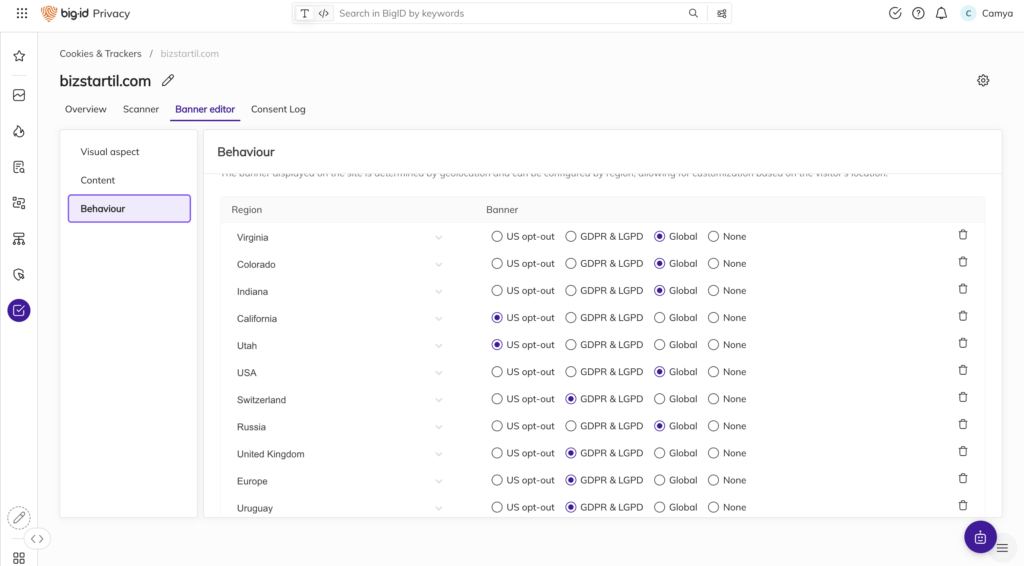
Task: Open the help question mark icon
Action: tap(918, 14)
